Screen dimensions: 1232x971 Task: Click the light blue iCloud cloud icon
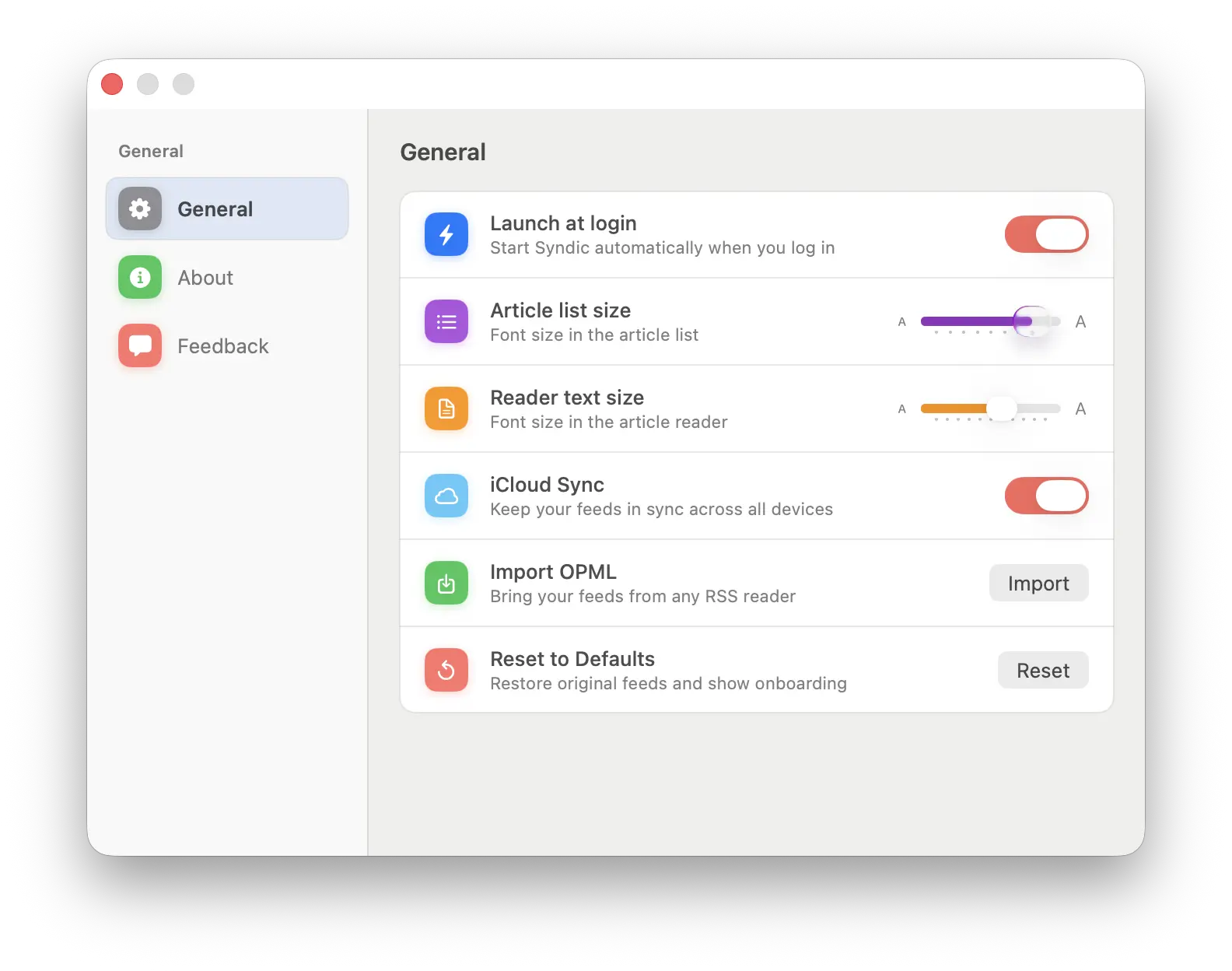coord(446,496)
